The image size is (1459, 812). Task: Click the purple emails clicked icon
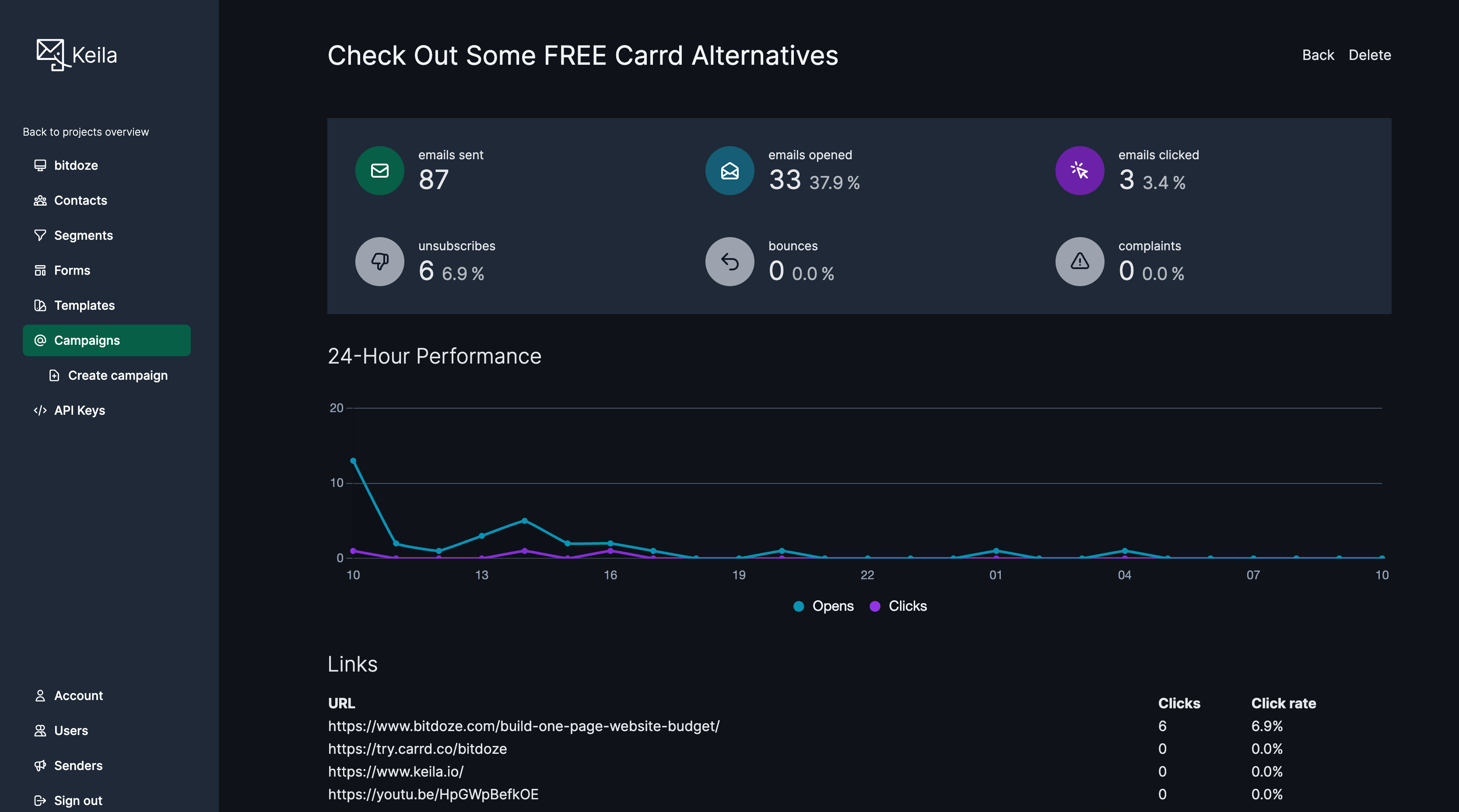(x=1080, y=171)
